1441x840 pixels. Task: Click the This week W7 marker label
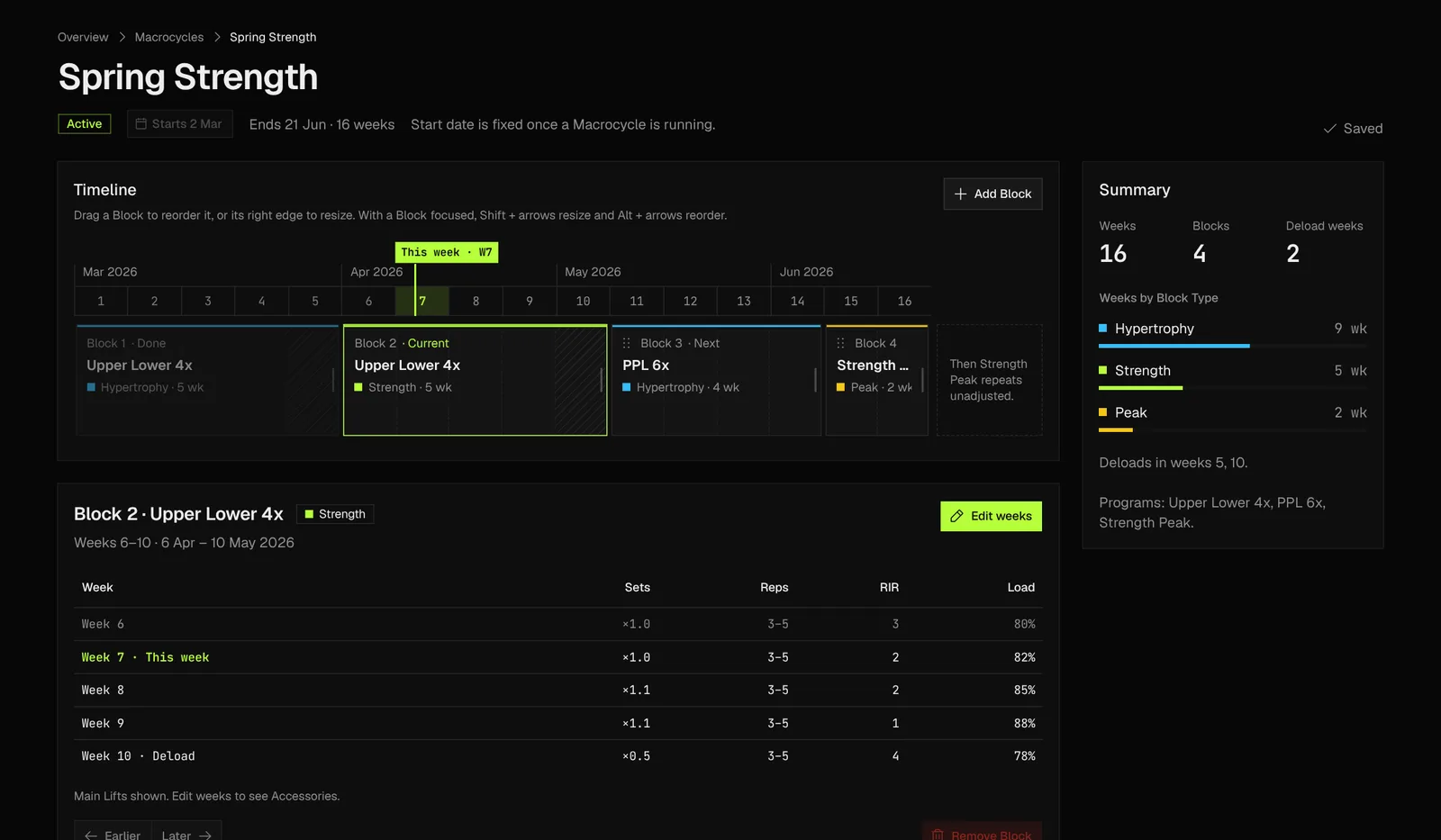(447, 252)
